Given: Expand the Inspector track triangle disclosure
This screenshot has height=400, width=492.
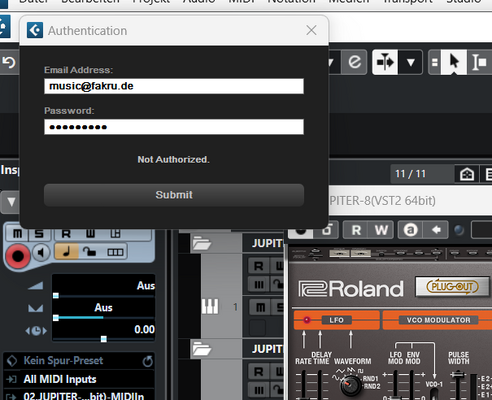Looking at the screenshot, I should [11, 202].
